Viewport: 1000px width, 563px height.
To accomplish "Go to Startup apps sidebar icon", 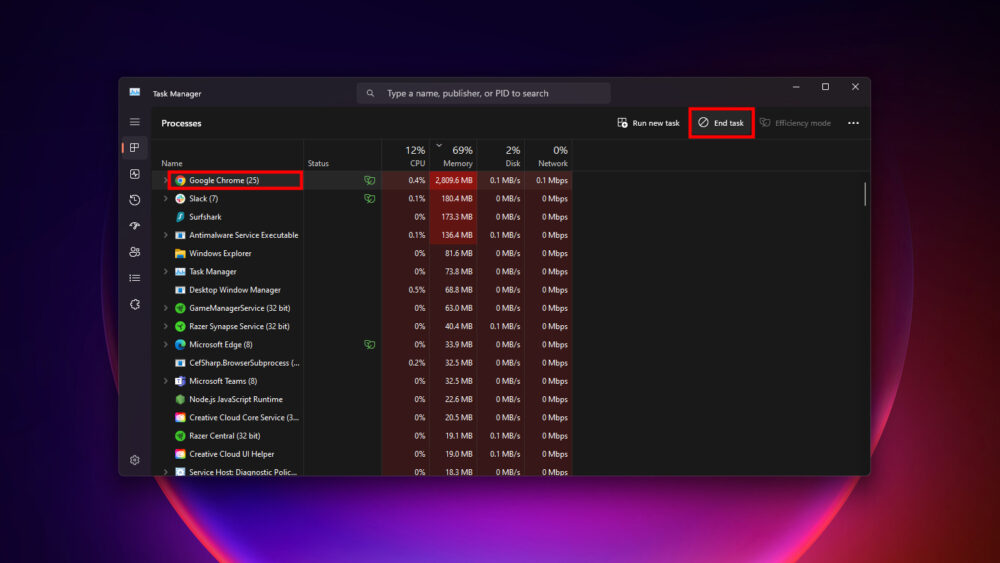I will (135, 226).
